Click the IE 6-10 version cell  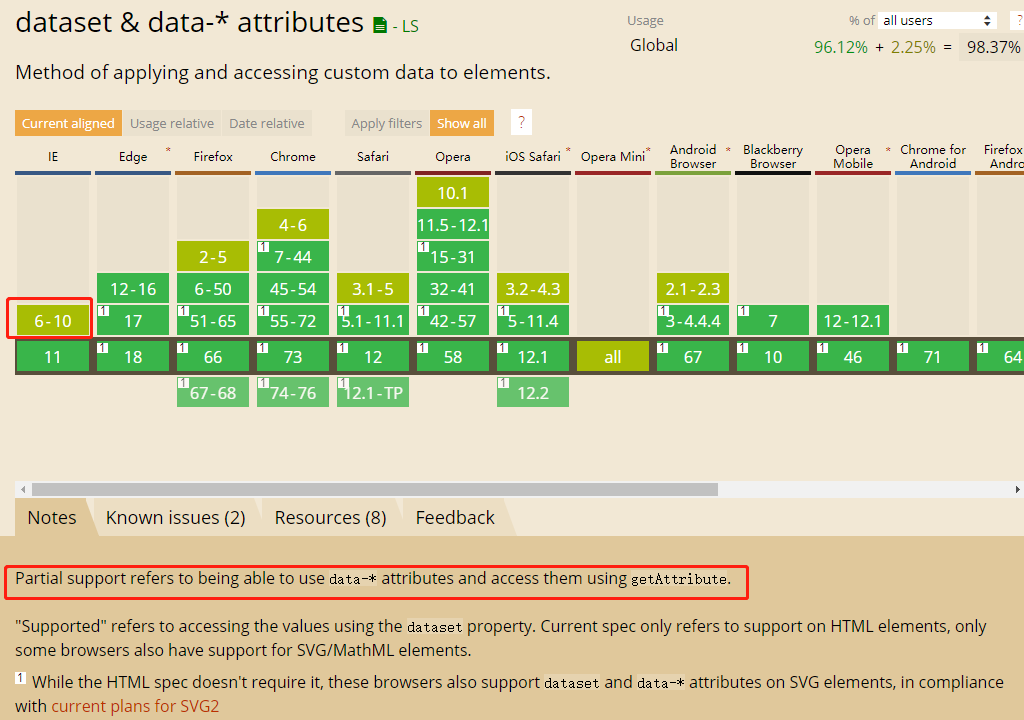click(x=53, y=321)
